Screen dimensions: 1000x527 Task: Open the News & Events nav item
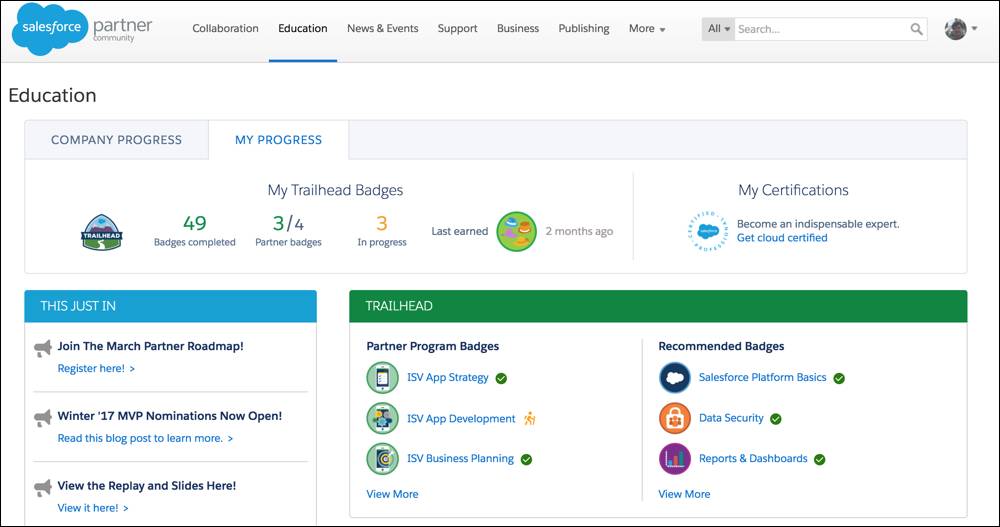click(x=383, y=29)
